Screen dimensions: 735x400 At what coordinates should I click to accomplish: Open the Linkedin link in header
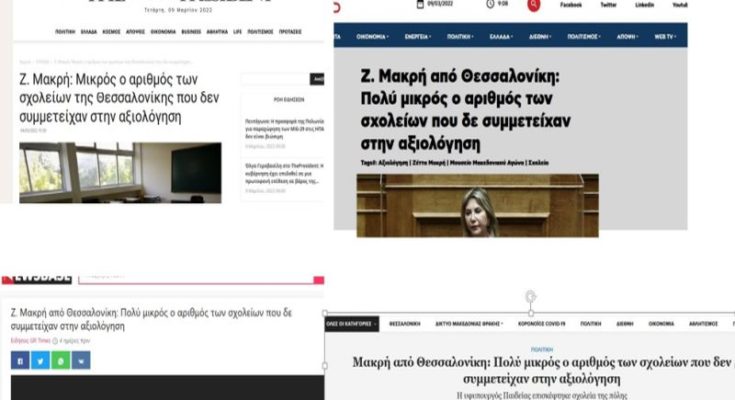click(645, 5)
